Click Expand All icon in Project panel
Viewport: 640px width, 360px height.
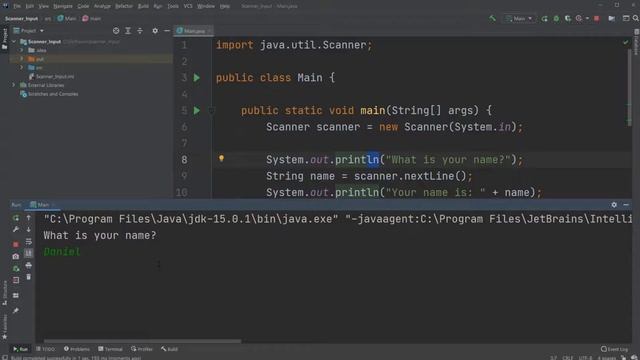128,31
